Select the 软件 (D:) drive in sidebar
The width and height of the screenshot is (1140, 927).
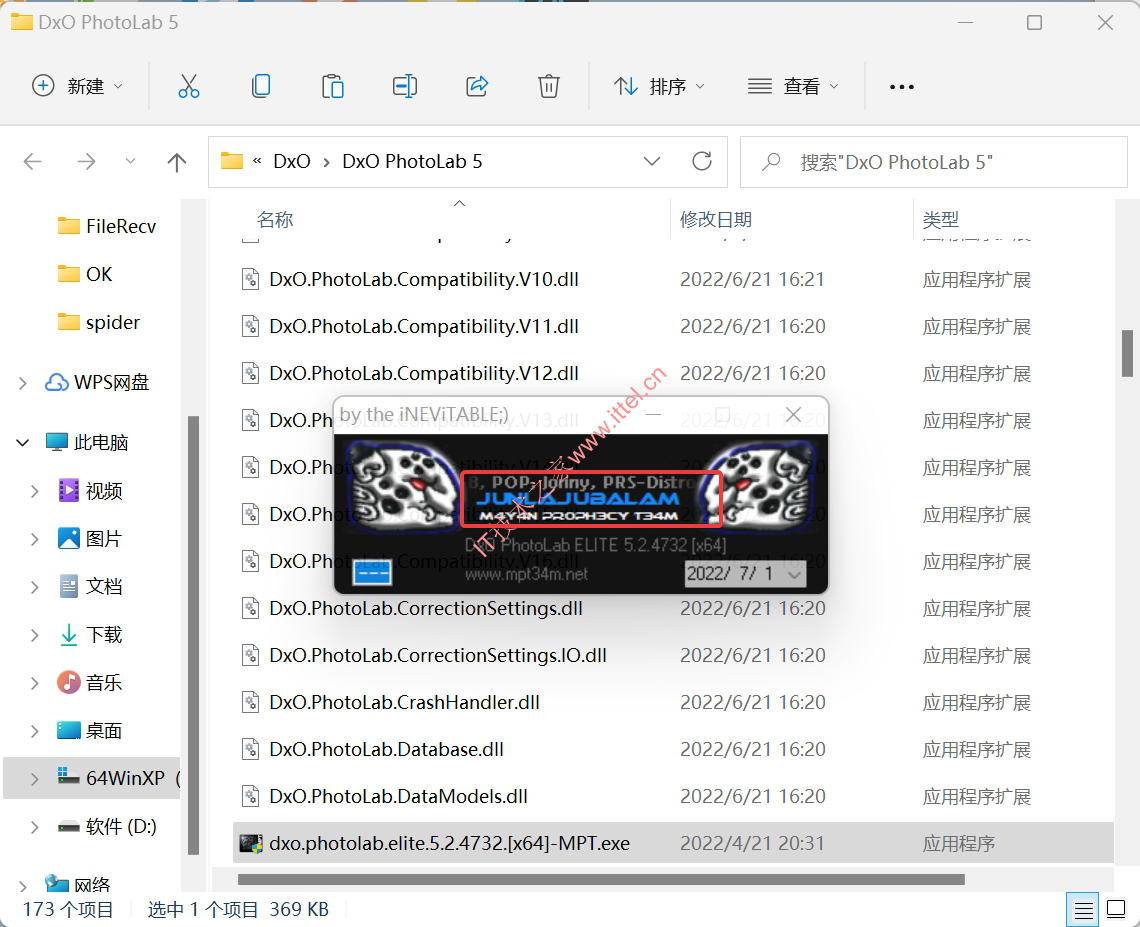coord(107,827)
